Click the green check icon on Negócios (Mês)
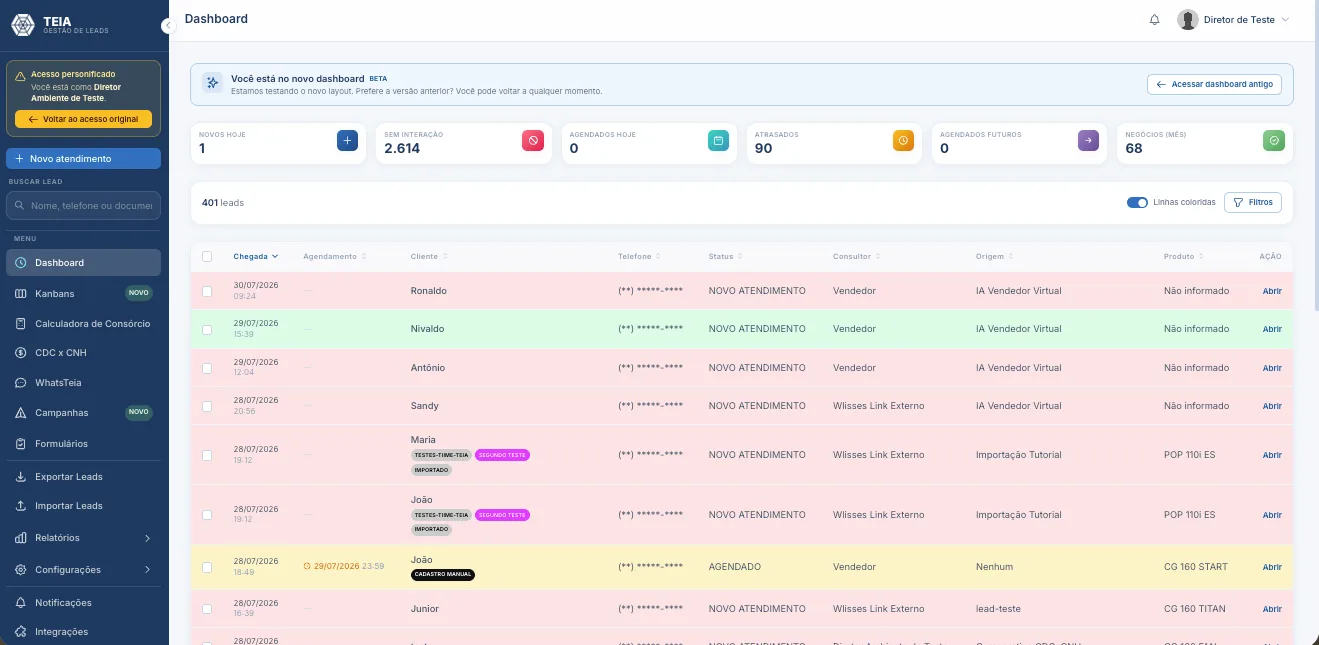 click(1273, 141)
